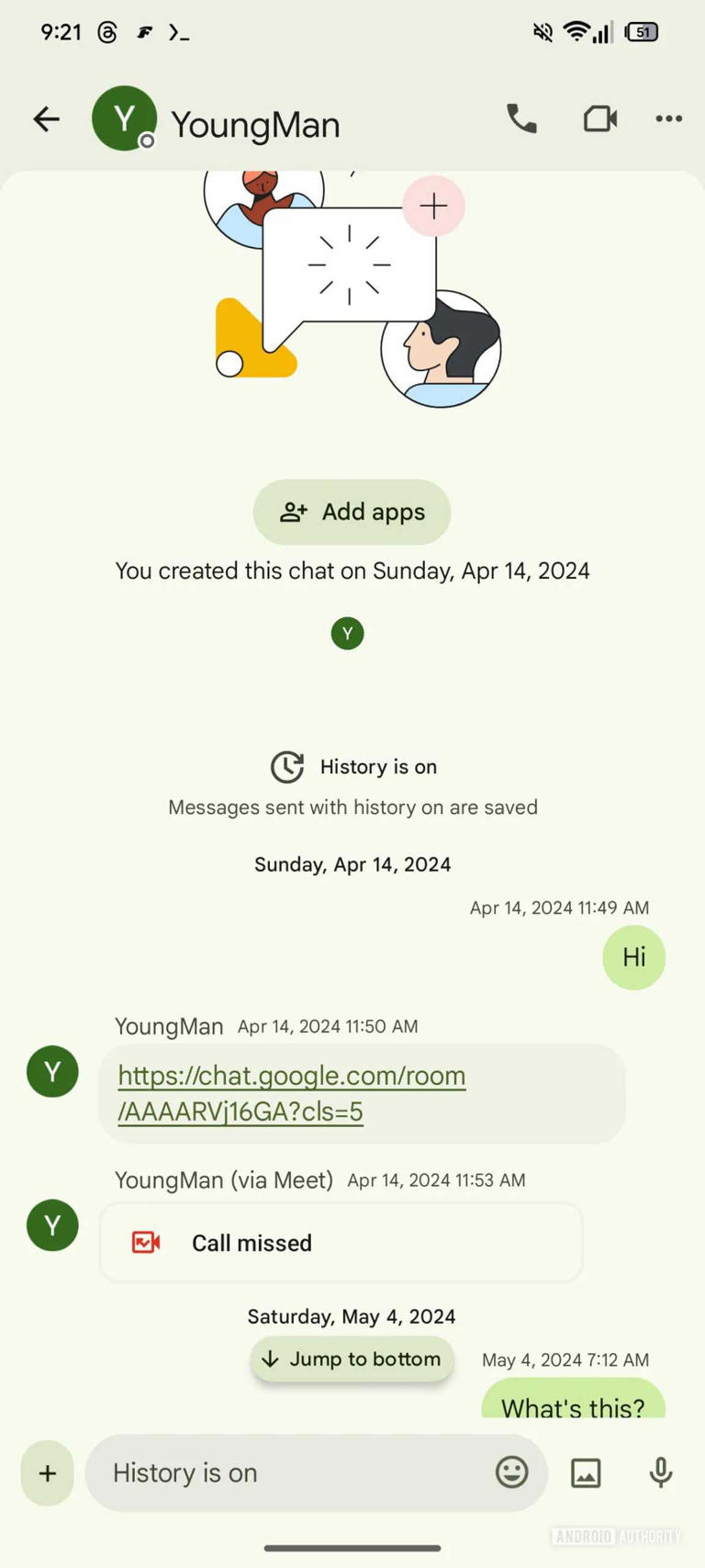Jump to bottom of the conversation
The width and height of the screenshot is (705, 1568).
[352, 1359]
